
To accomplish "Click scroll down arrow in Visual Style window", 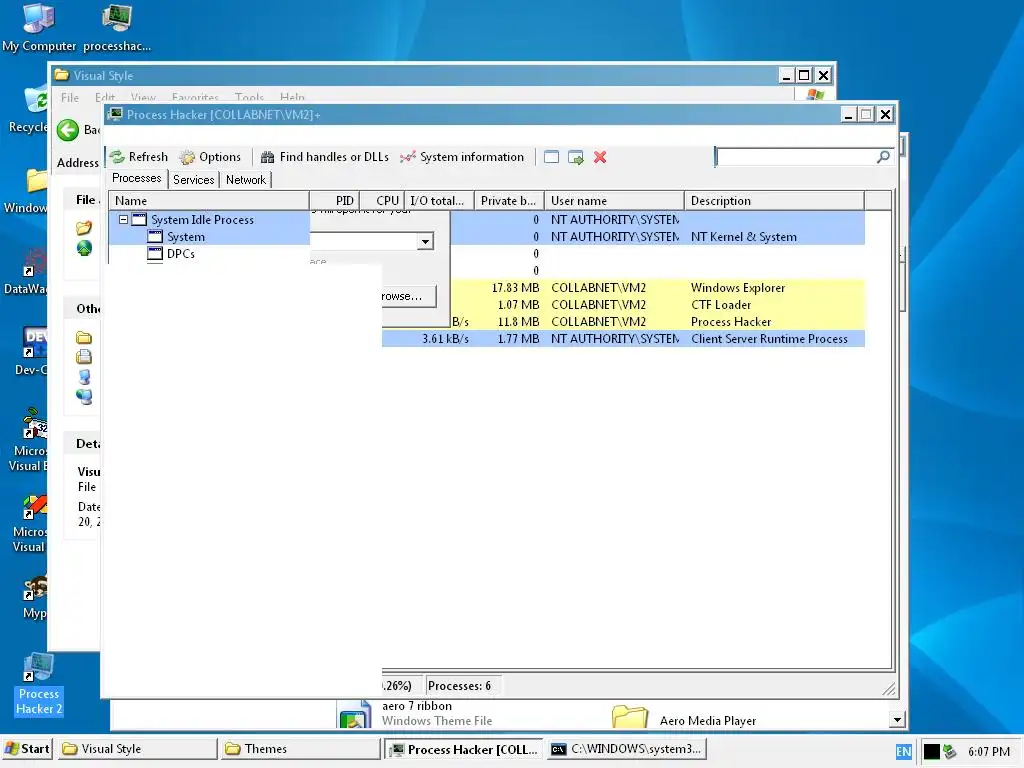I will click(897, 720).
